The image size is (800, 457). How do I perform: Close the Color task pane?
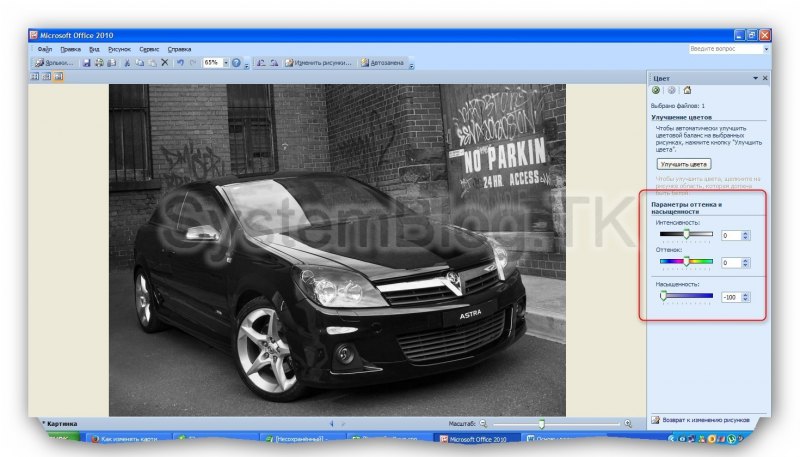pyautogui.click(x=765, y=78)
